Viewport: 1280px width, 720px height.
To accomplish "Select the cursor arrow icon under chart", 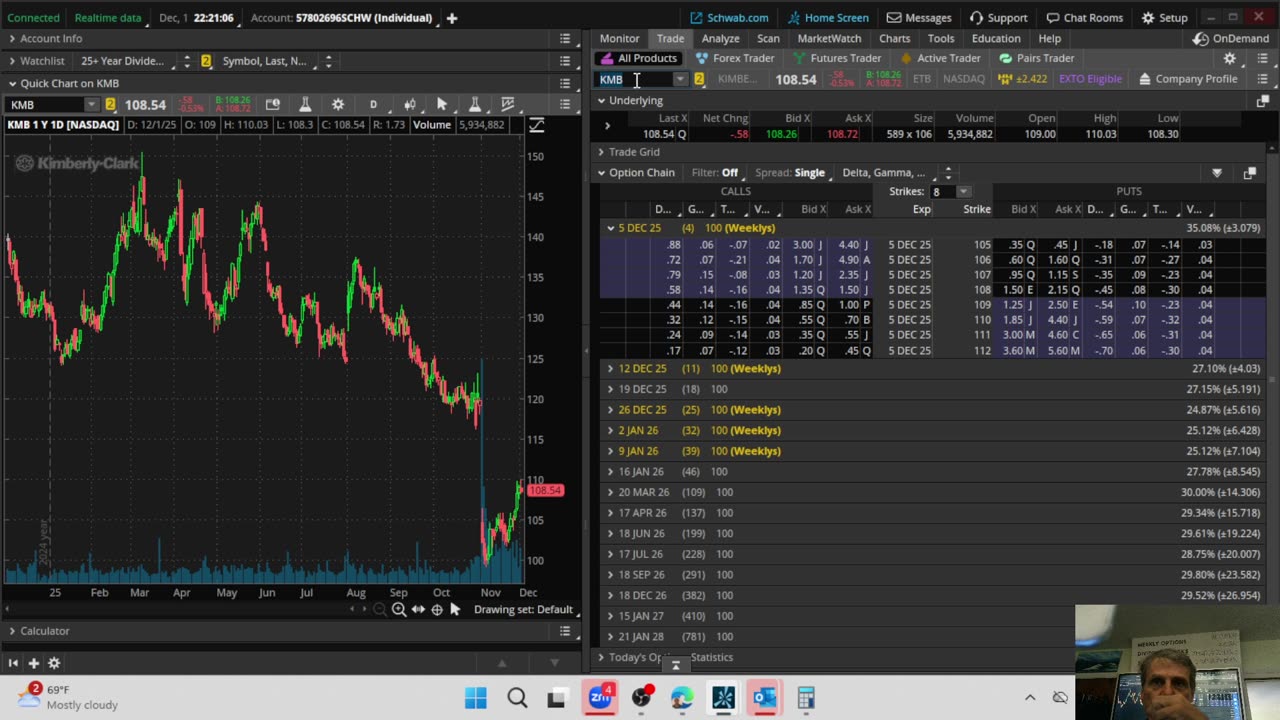I will (455, 609).
